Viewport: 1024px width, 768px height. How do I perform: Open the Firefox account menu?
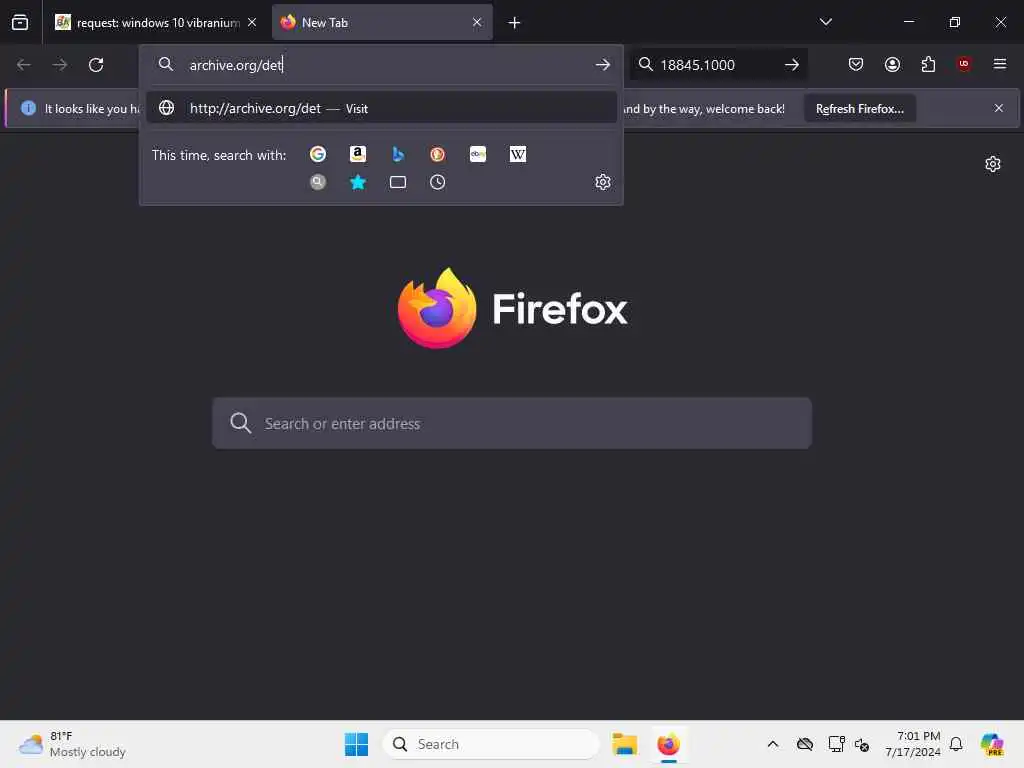pyautogui.click(x=892, y=64)
